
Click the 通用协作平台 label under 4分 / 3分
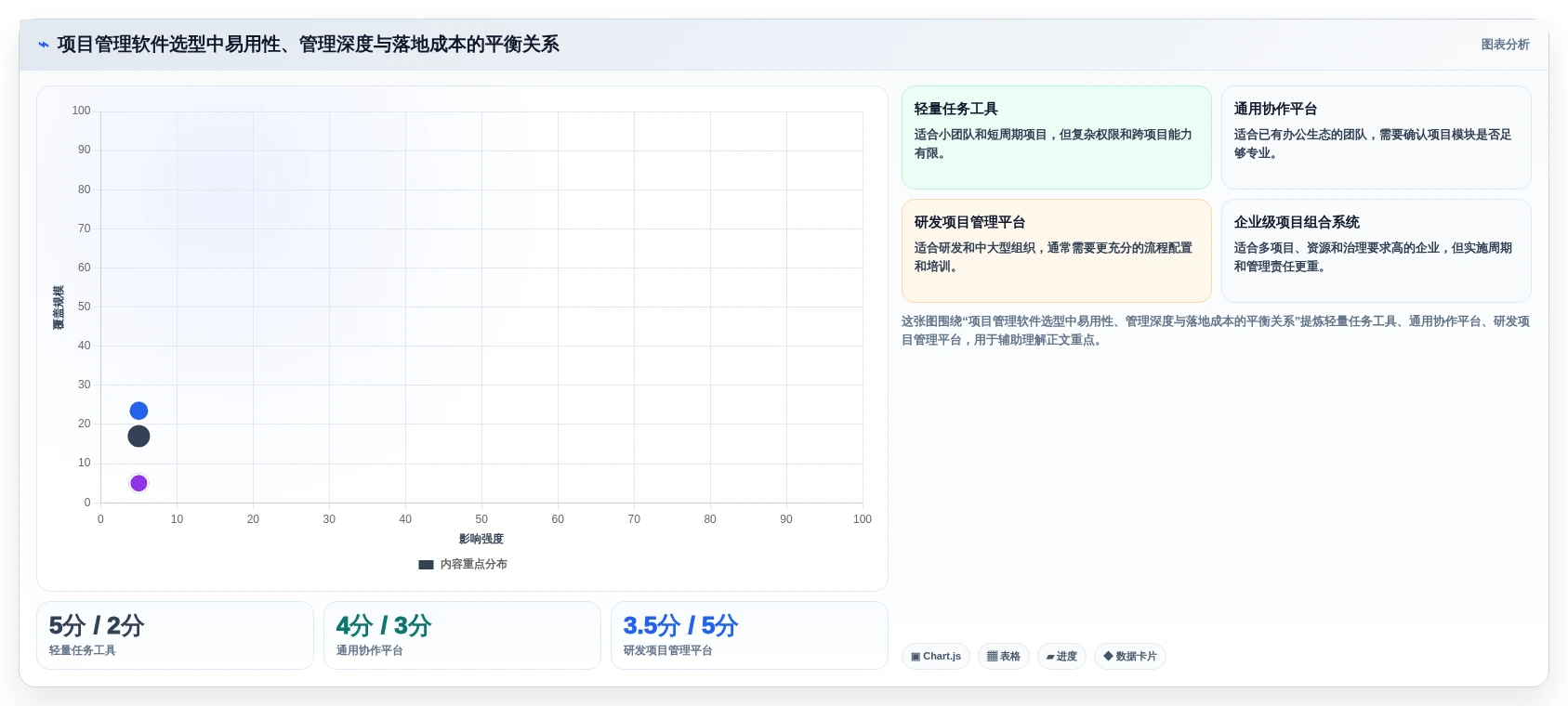click(x=370, y=650)
